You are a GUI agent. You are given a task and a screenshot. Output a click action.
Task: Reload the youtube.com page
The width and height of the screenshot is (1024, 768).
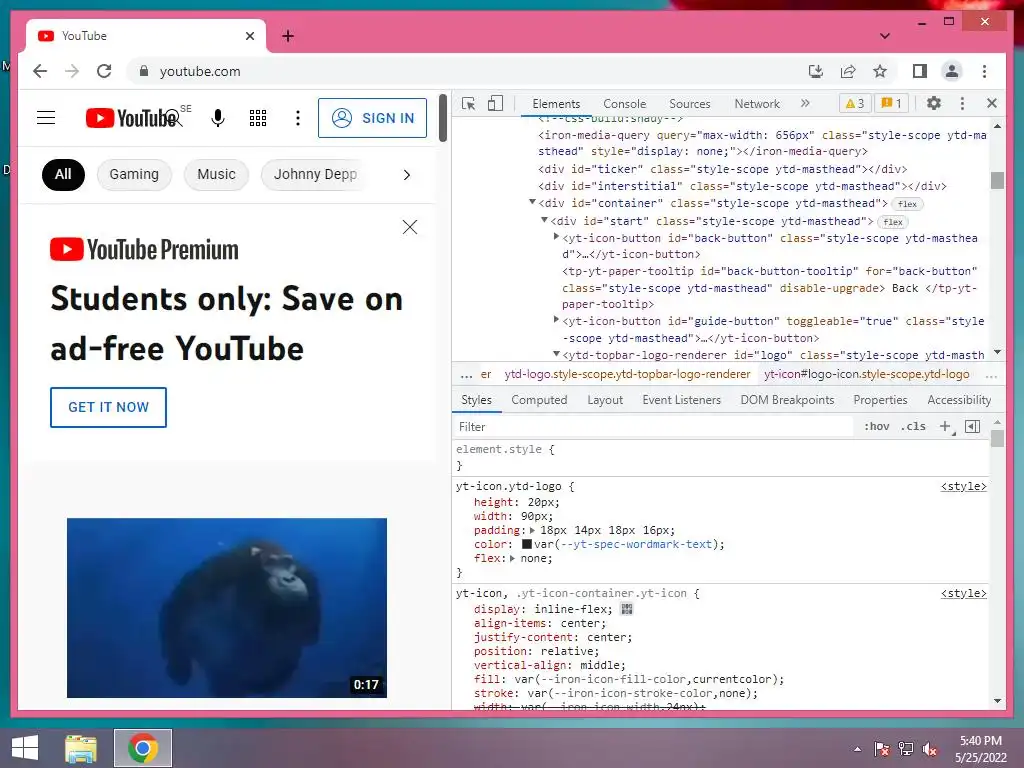pyautogui.click(x=104, y=71)
